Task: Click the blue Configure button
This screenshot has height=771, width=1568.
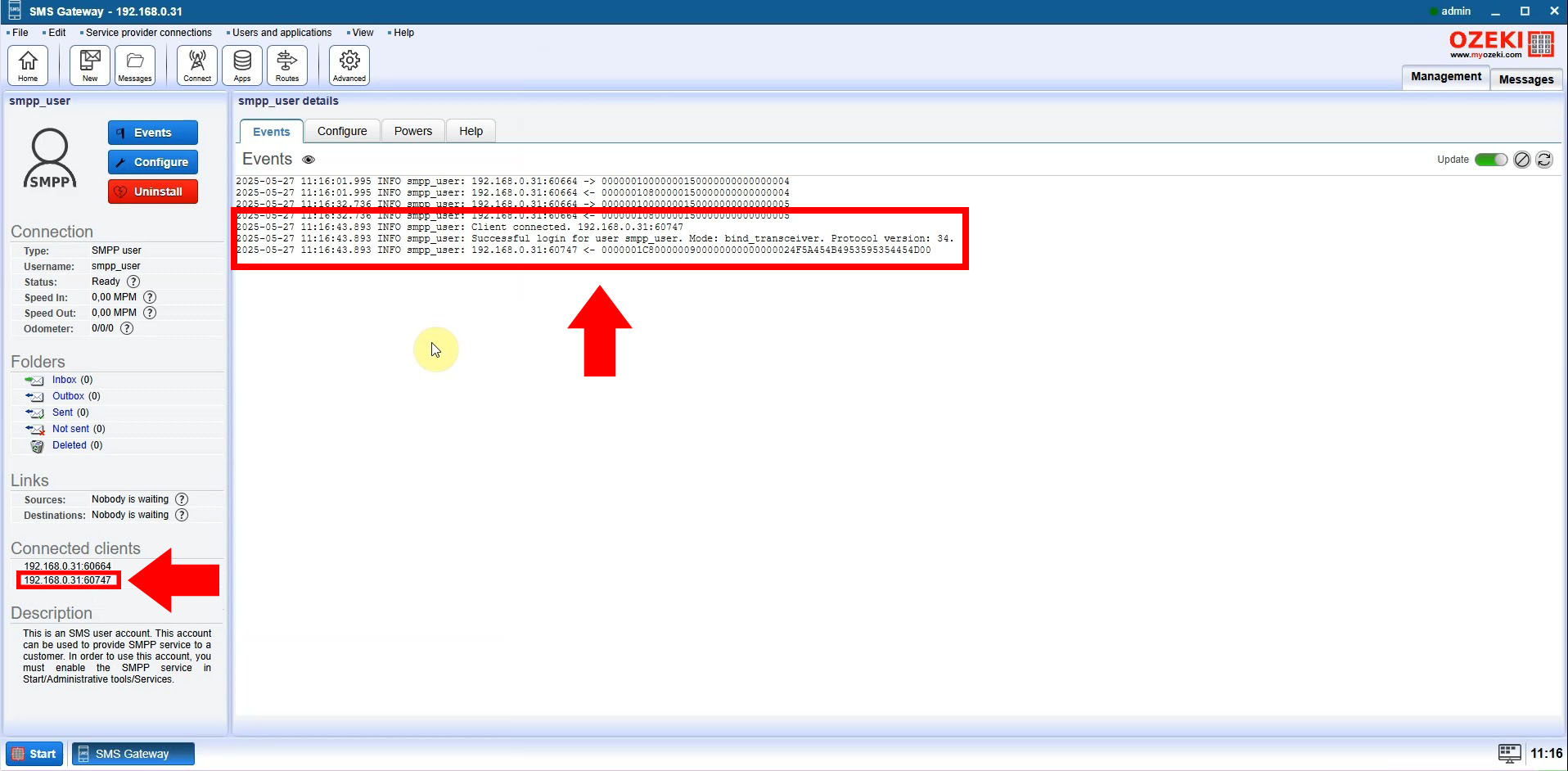Action: coord(153,162)
